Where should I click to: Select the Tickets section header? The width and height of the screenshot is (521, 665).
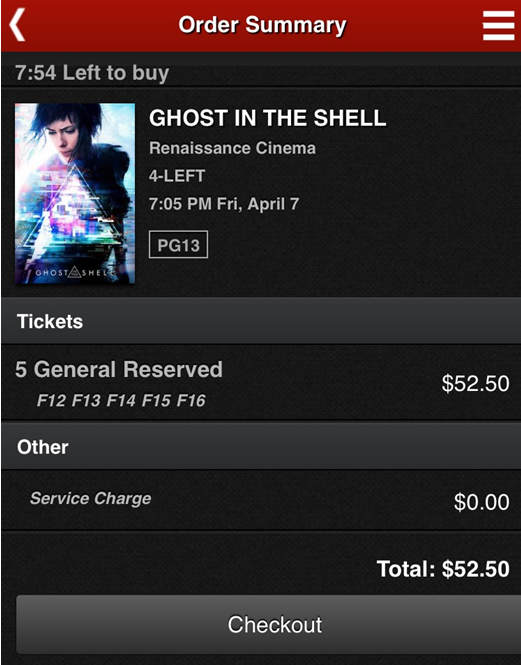click(x=260, y=321)
